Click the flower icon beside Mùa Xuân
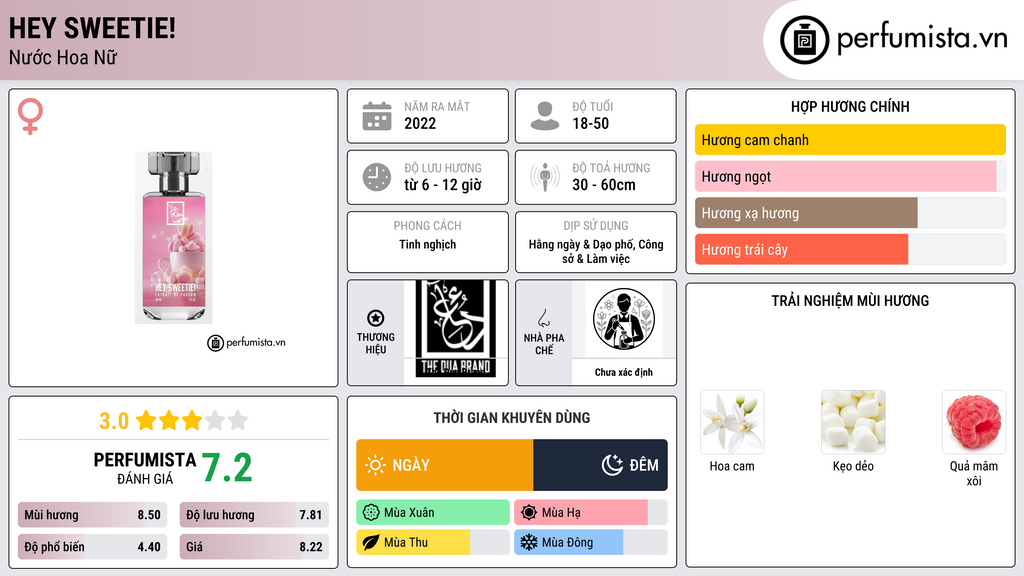Image resolution: width=1024 pixels, height=576 pixels. (371, 513)
